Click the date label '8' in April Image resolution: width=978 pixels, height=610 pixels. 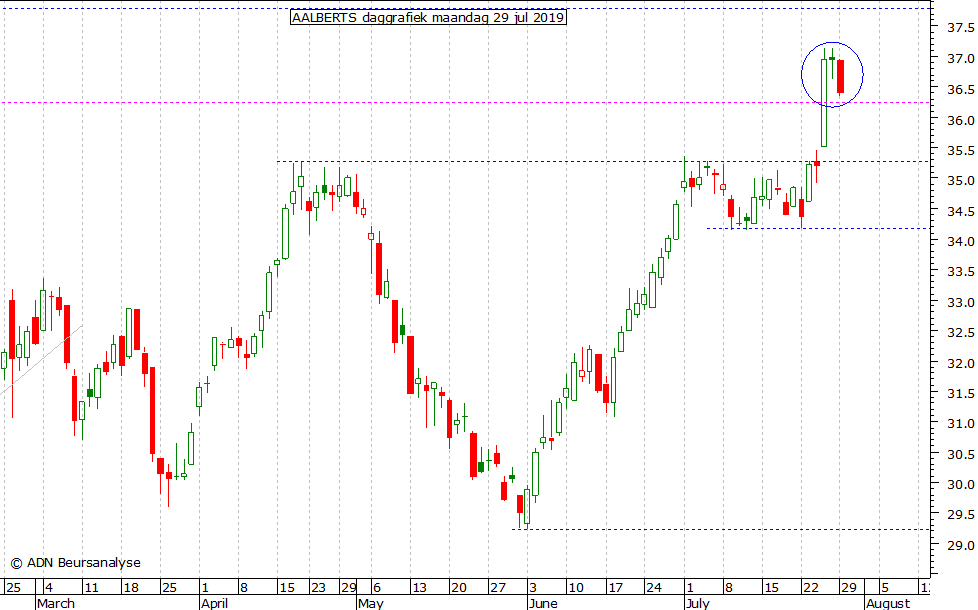[x=244, y=588]
